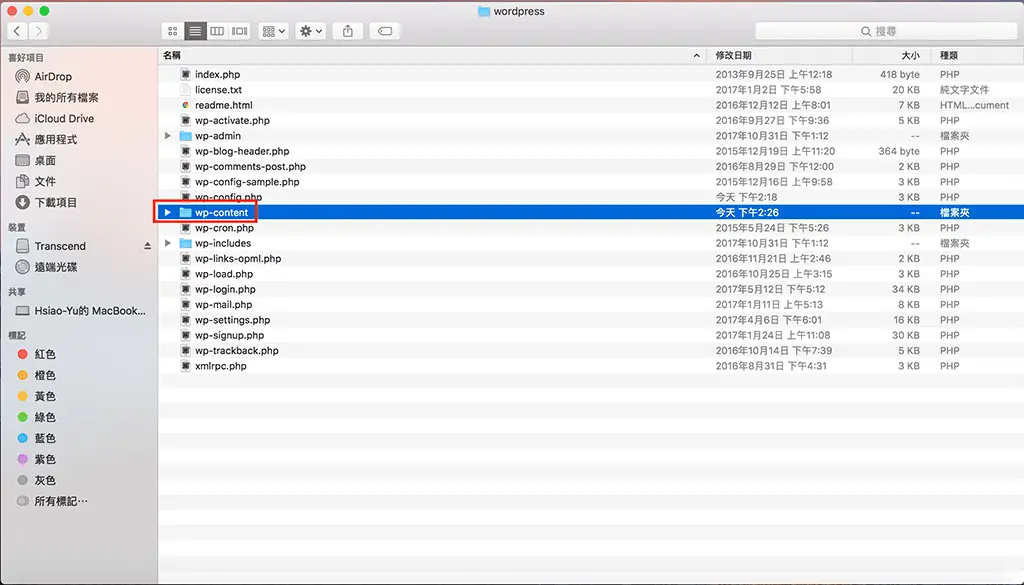1024x585 pixels.
Task: Switch to Cover Flow view
Action: [240, 31]
